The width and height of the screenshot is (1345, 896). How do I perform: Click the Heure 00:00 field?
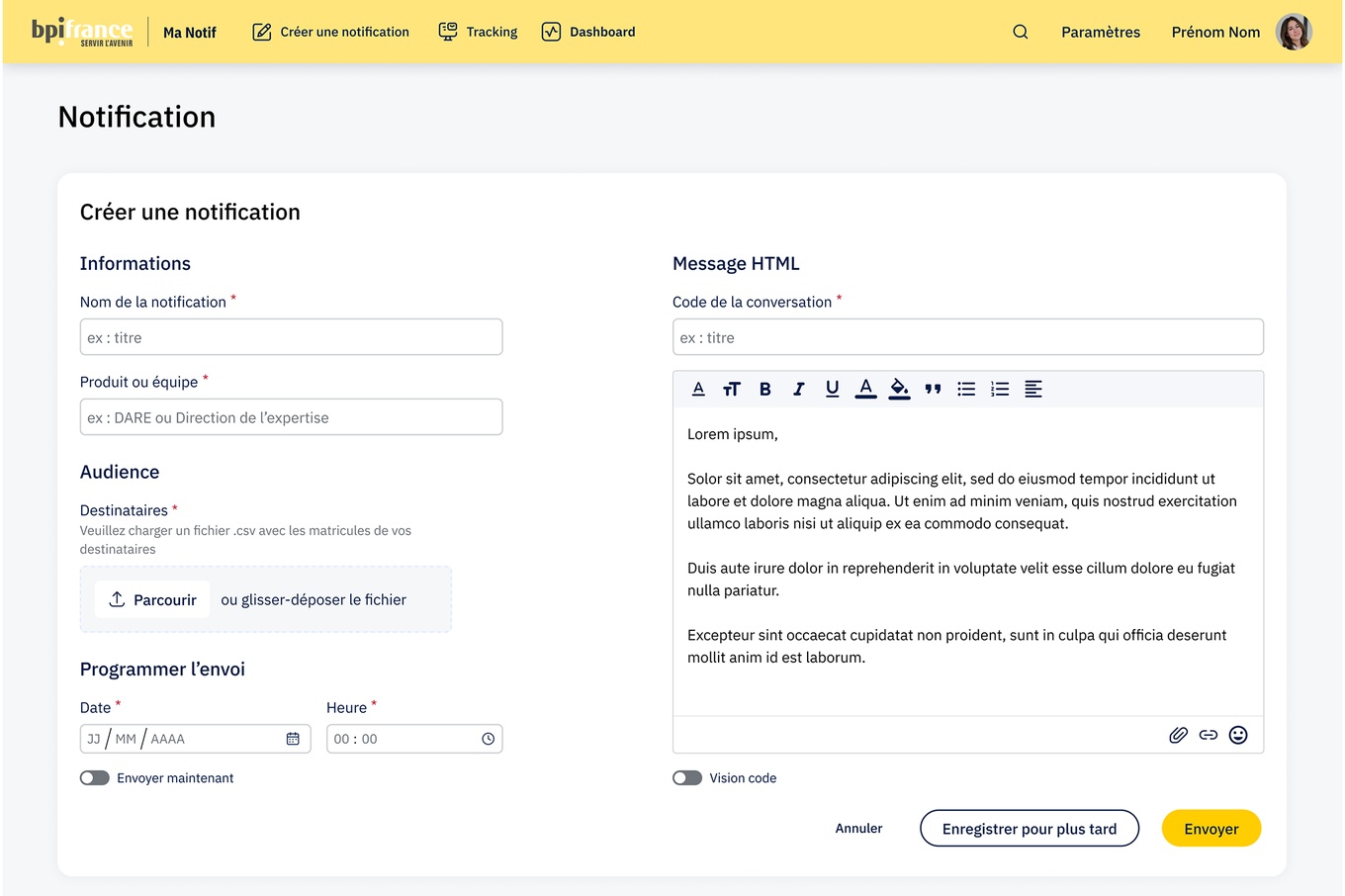[414, 739]
